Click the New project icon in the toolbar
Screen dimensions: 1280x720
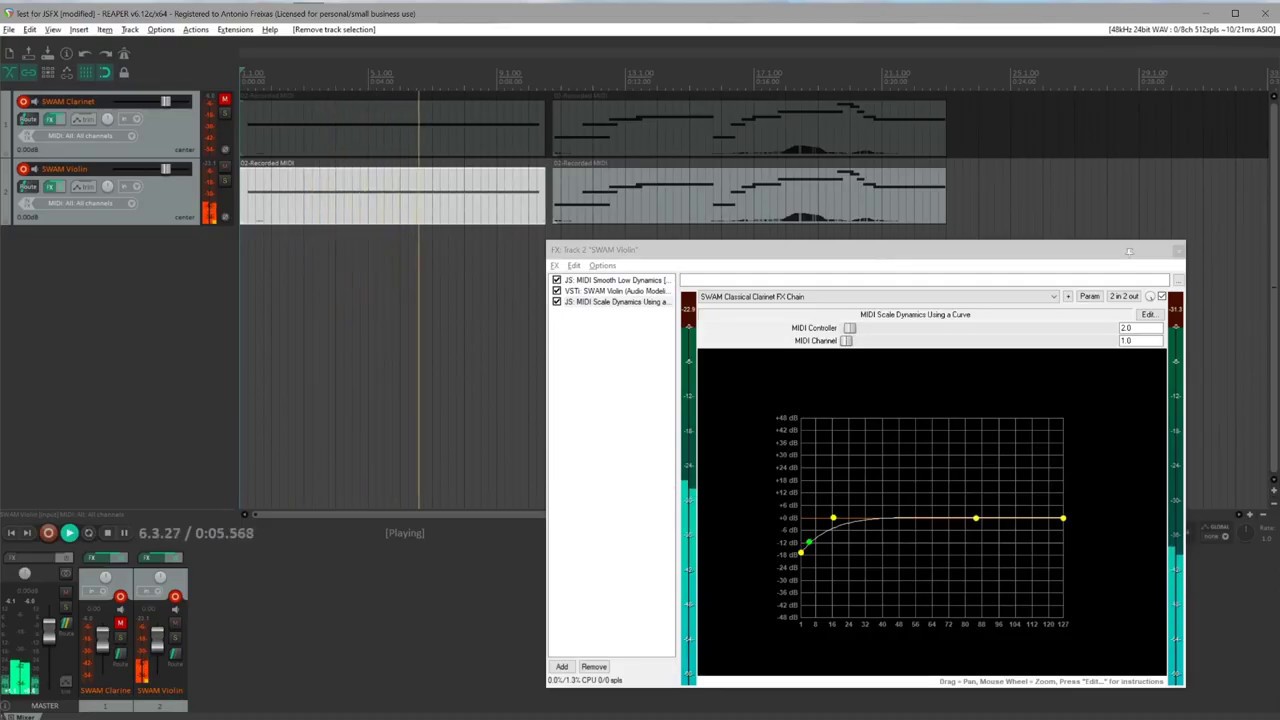point(9,54)
